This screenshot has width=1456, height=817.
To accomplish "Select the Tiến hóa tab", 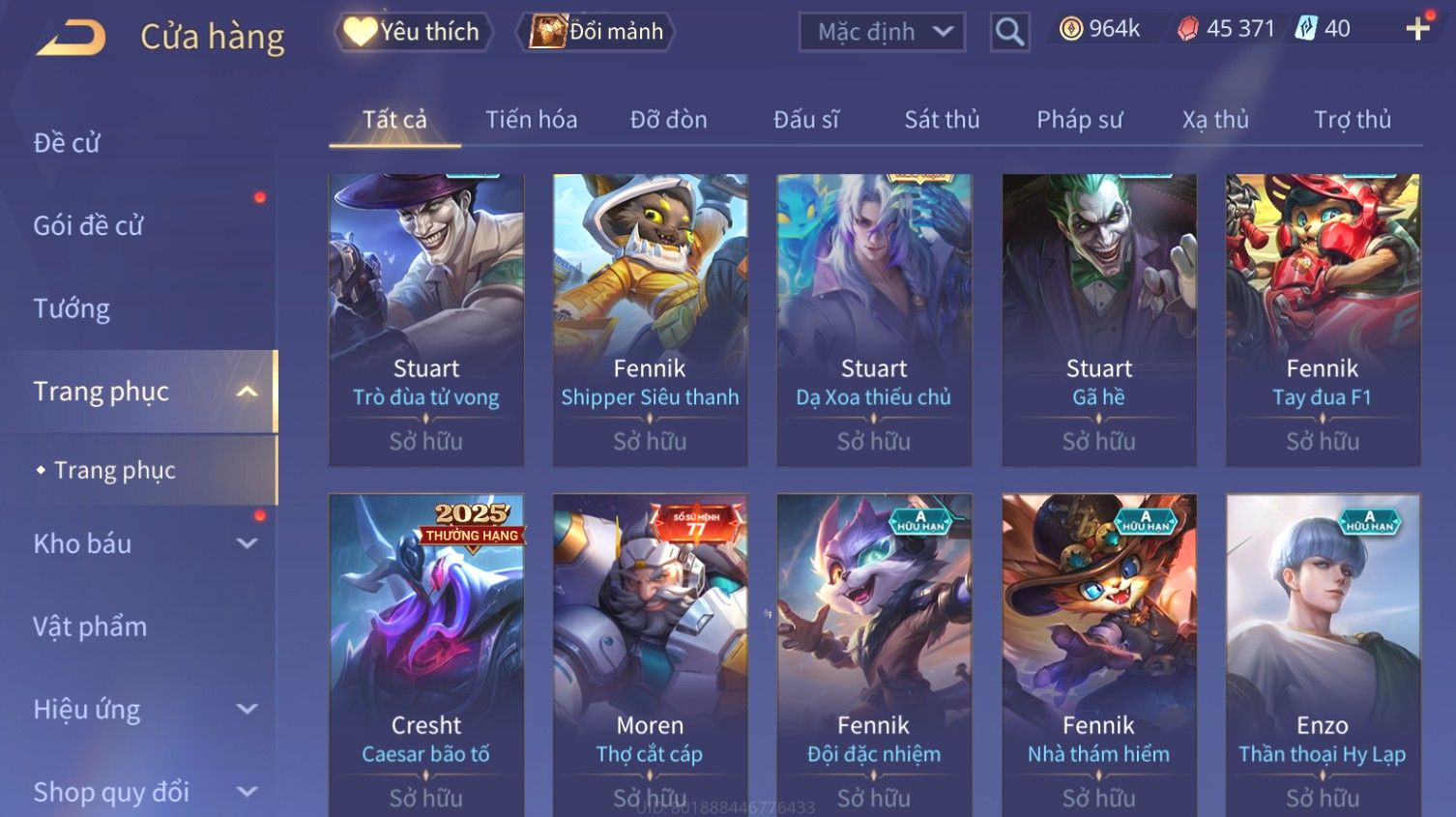I will pos(531,120).
